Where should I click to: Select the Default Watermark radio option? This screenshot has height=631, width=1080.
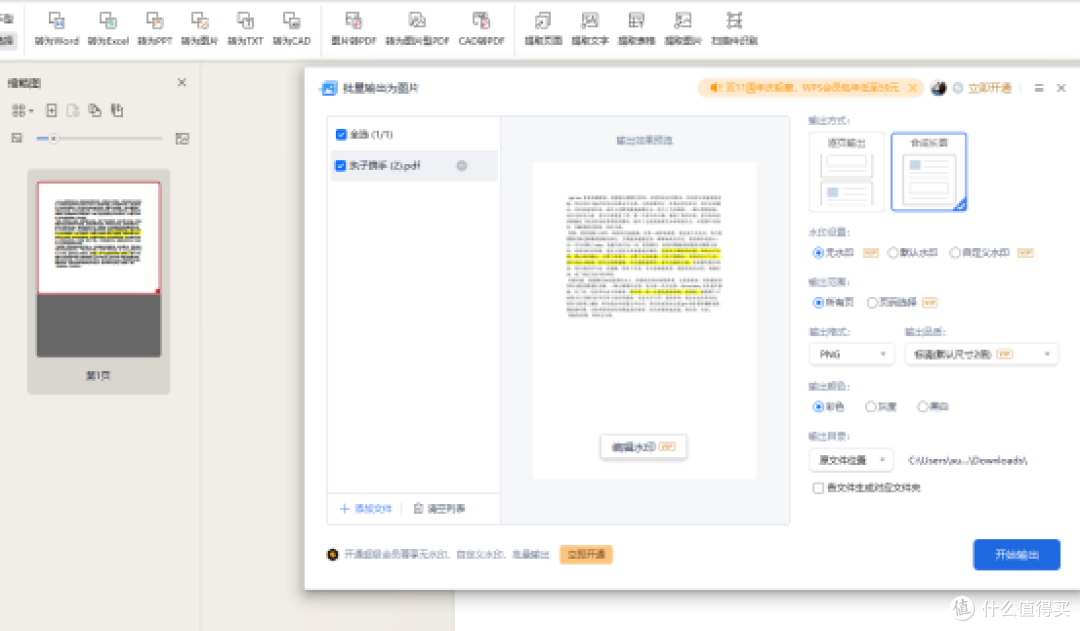click(x=893, y=253)
